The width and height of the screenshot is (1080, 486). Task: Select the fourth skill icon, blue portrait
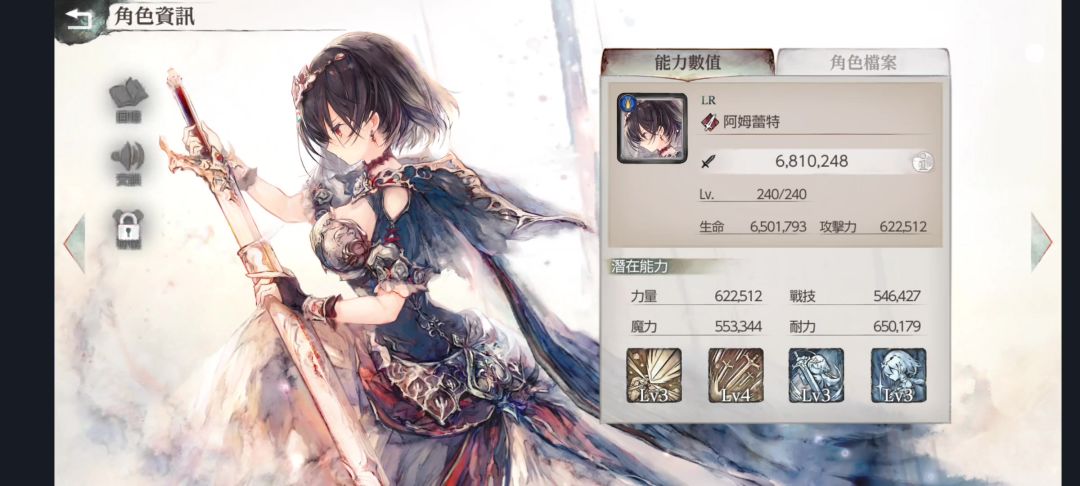click(x=898, y=375)
